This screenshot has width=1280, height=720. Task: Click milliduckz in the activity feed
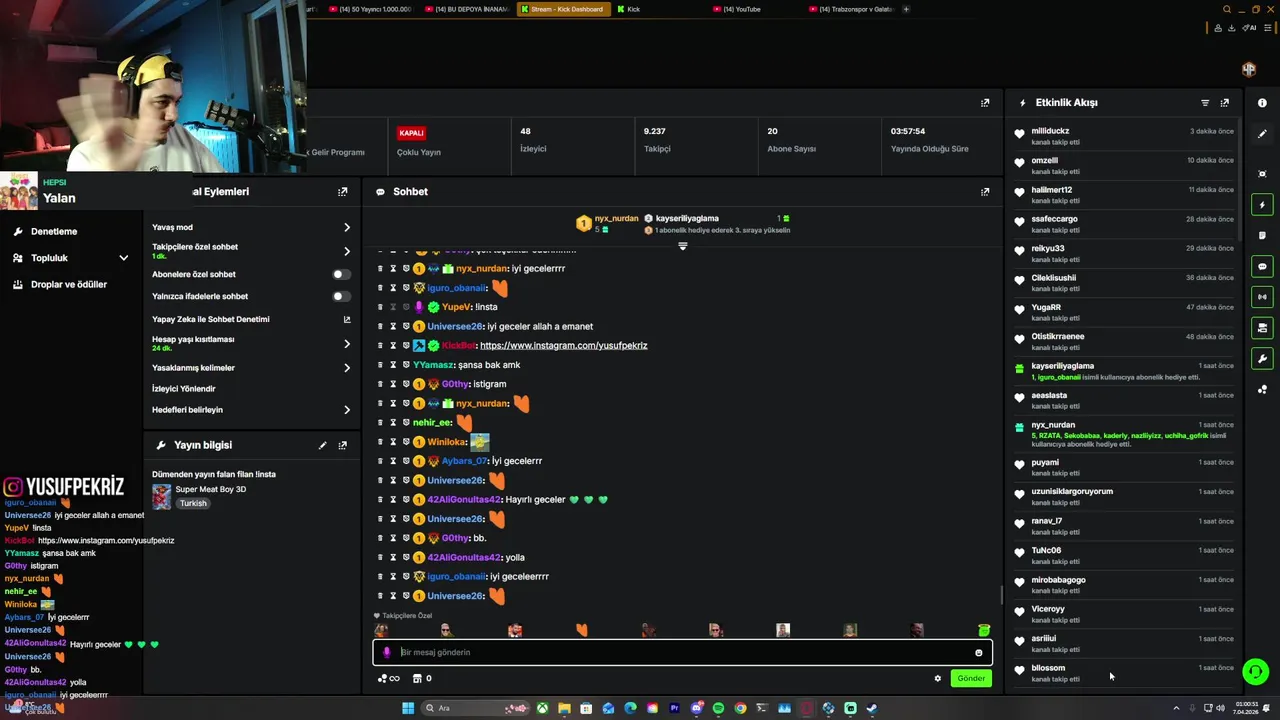1050,131
